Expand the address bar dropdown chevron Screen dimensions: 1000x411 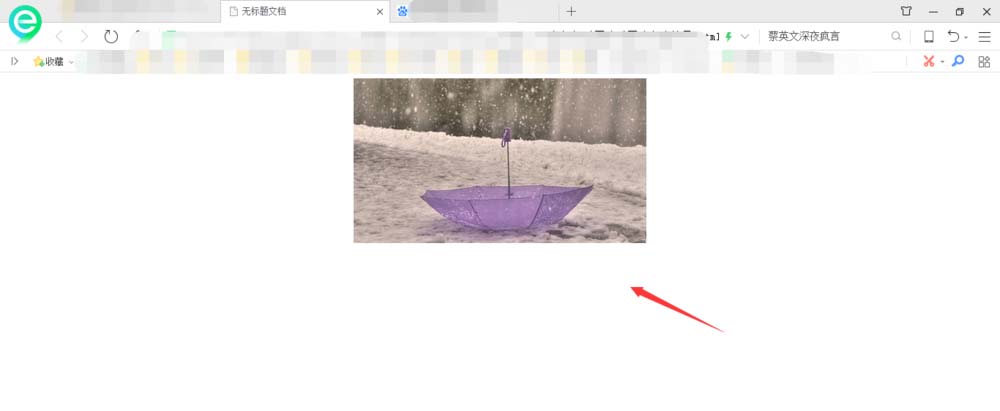[x=745, y=36]
